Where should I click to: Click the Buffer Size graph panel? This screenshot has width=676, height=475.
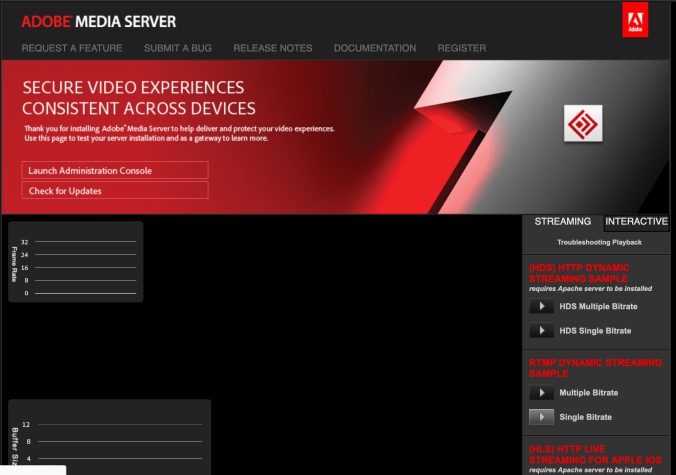110,437
